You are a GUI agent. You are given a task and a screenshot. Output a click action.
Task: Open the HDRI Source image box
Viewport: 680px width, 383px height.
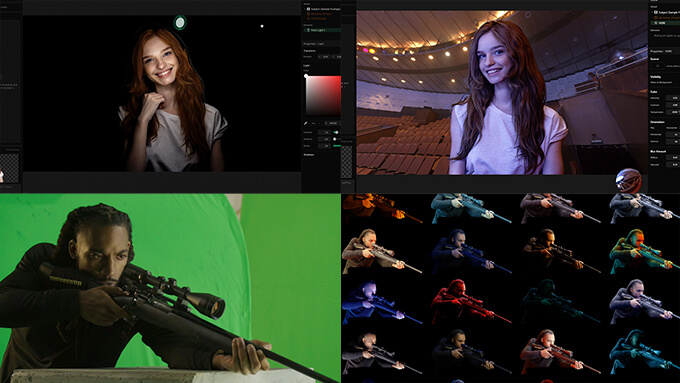click(657, 66)
